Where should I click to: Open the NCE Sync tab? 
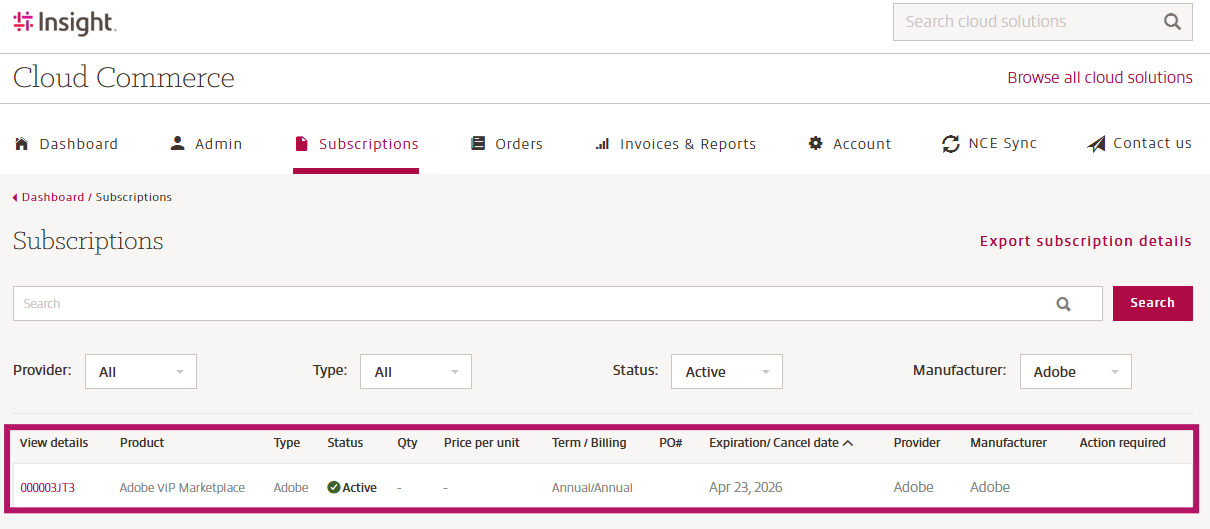click(x=990, y=144)
